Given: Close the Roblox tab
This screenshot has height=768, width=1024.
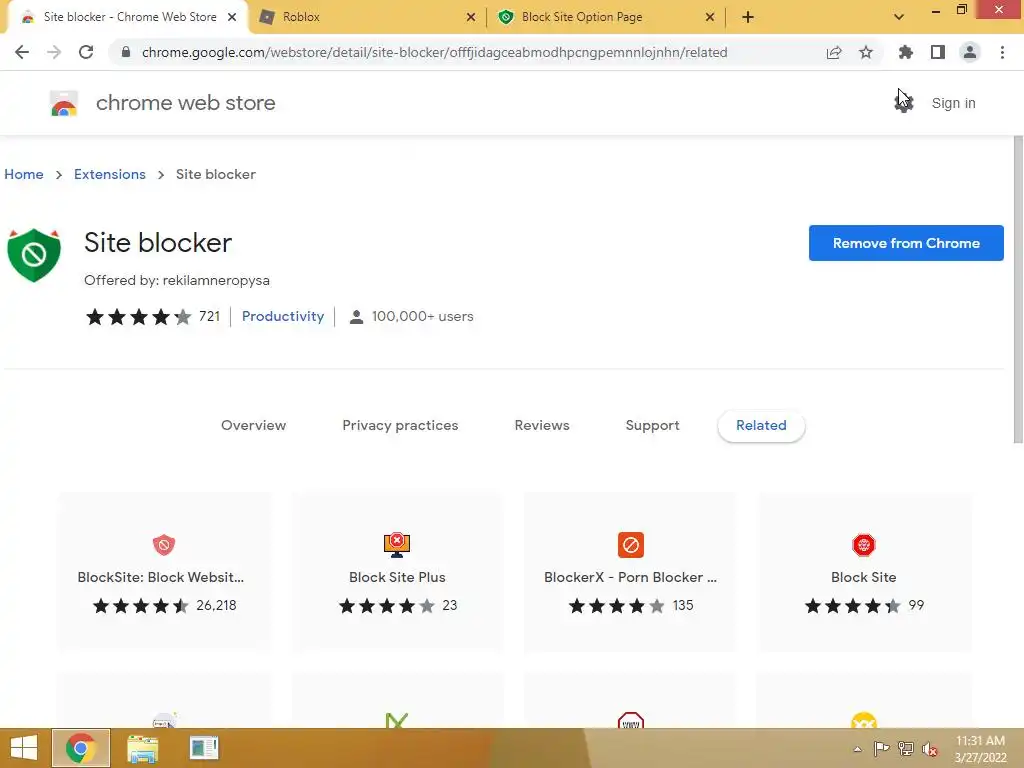Looking at the screenshot, I should coord(471,17).
